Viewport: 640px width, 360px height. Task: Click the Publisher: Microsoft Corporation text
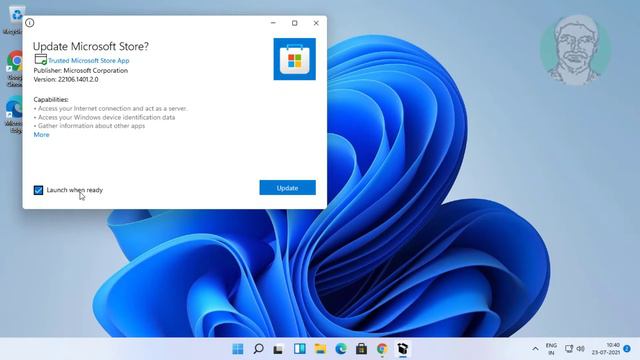(80, 71)
